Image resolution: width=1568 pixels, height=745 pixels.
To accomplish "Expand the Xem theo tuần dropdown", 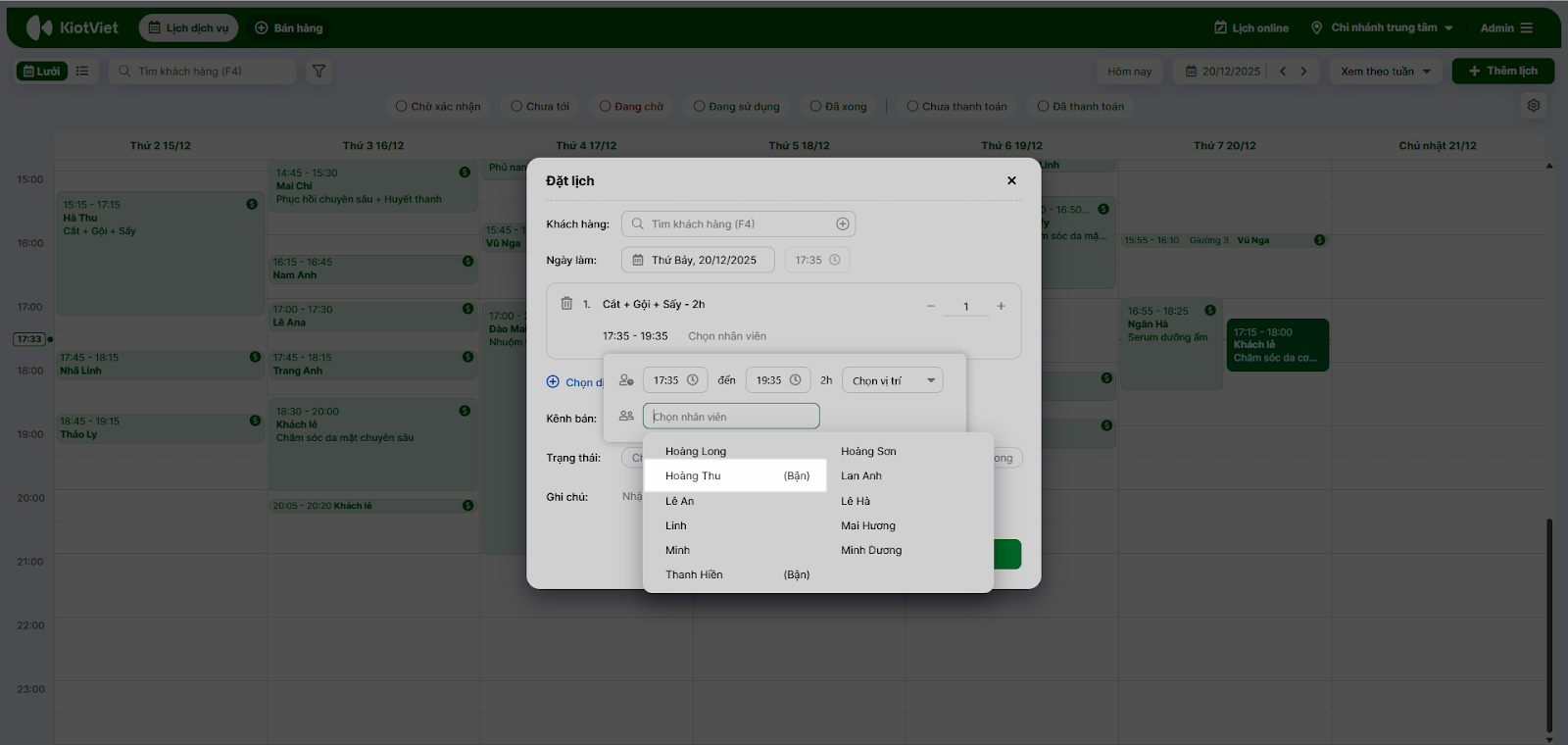I will coord(1385,71).
